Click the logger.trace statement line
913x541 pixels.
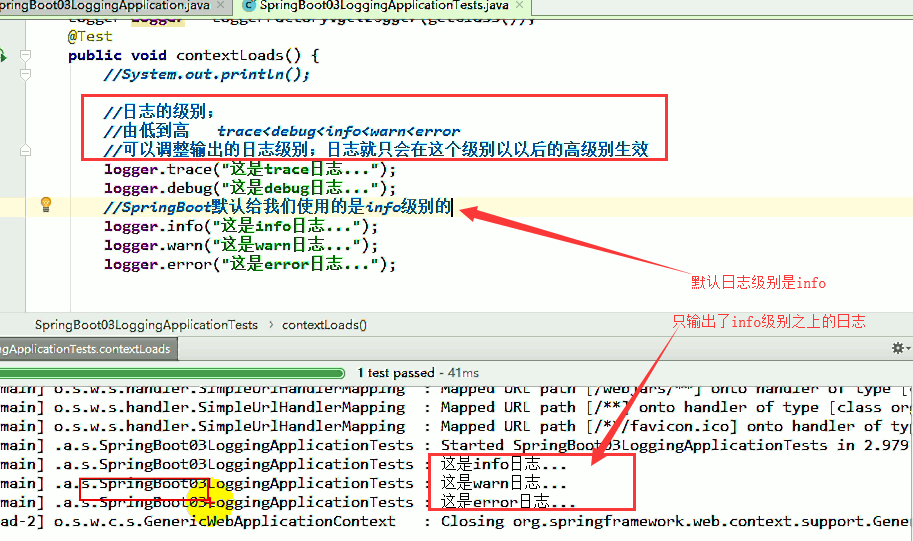pyautogui.click(x=250, y=169)
